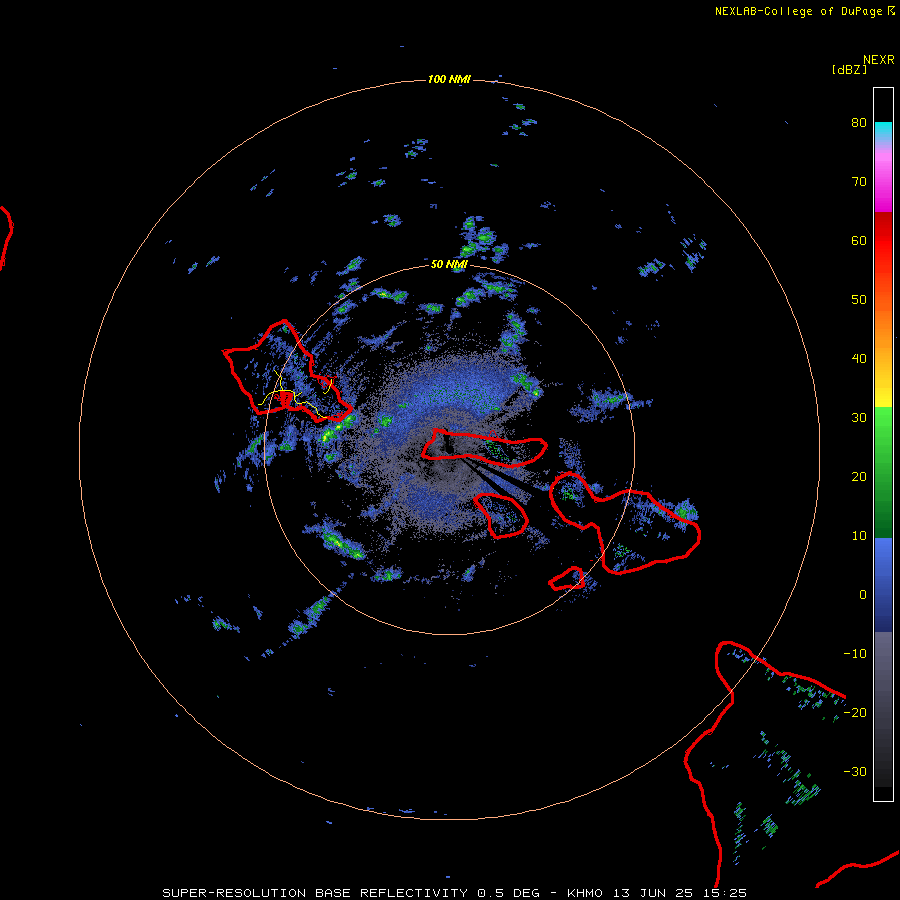The height and width of the screenshot is (900, 900).
Task: Select the 40 value on dBZ scale
Action: (859, 359)
